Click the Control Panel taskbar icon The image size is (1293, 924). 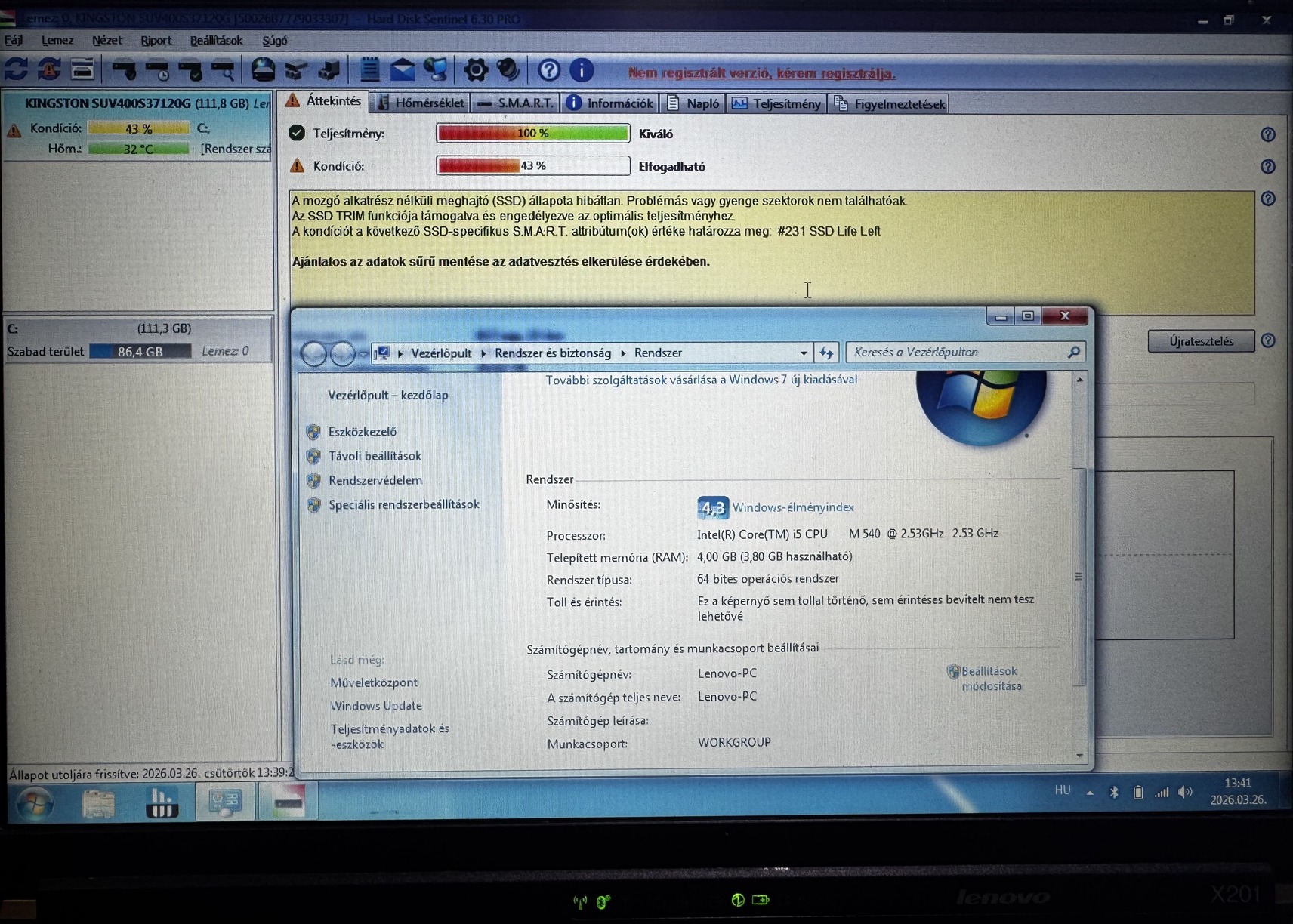(x=224, y=802)
